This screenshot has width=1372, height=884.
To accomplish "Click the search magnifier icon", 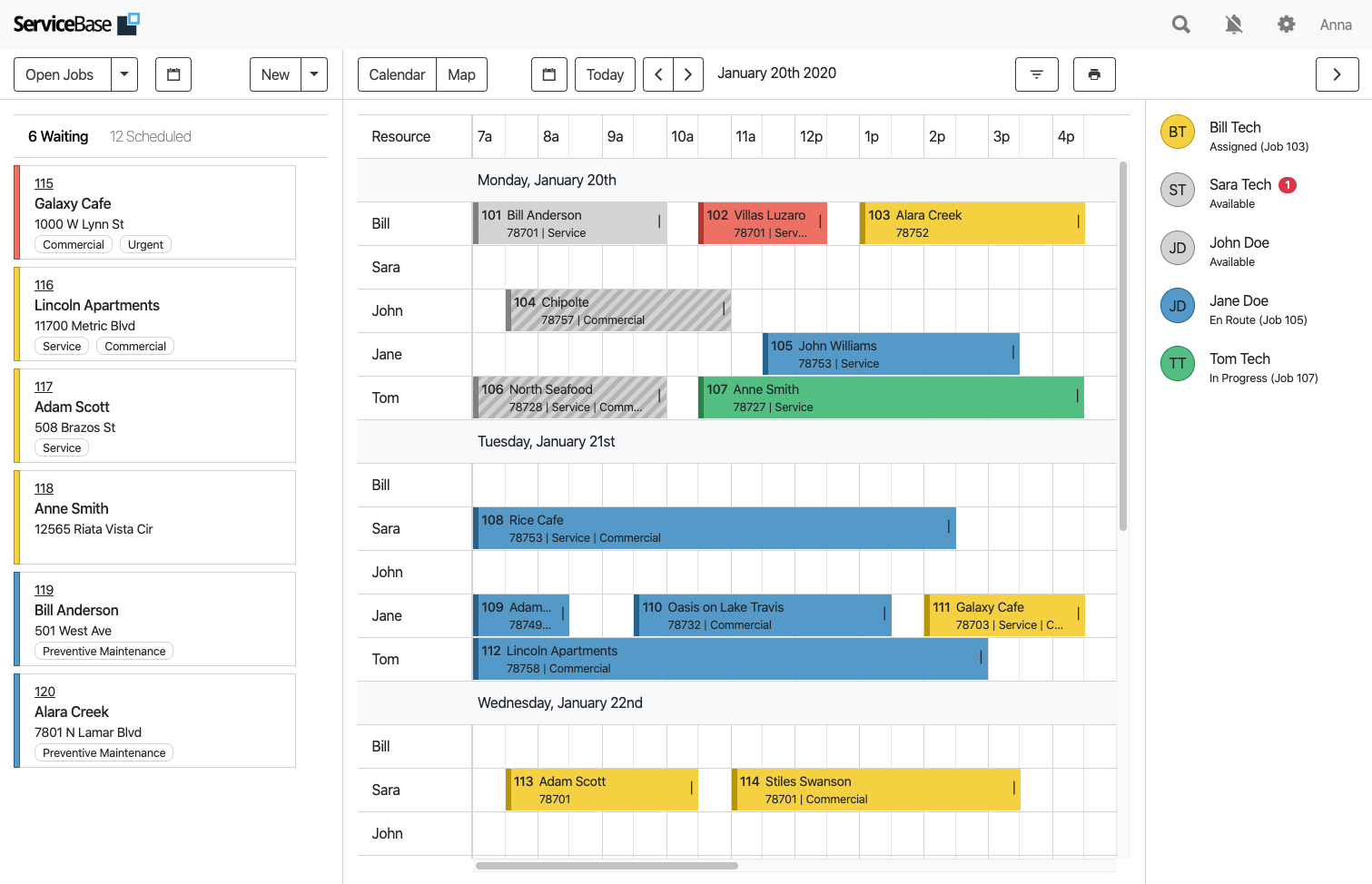I will (1180, 25).
